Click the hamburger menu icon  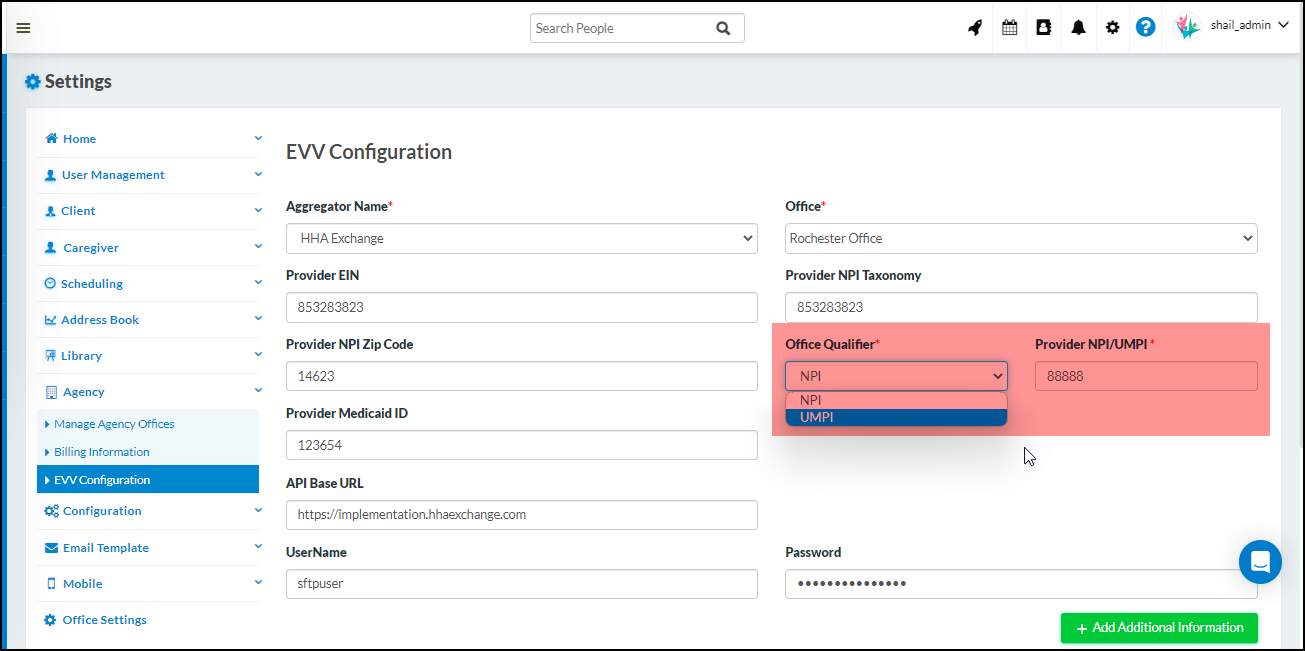pyautogui.click(x=23, y=28)
